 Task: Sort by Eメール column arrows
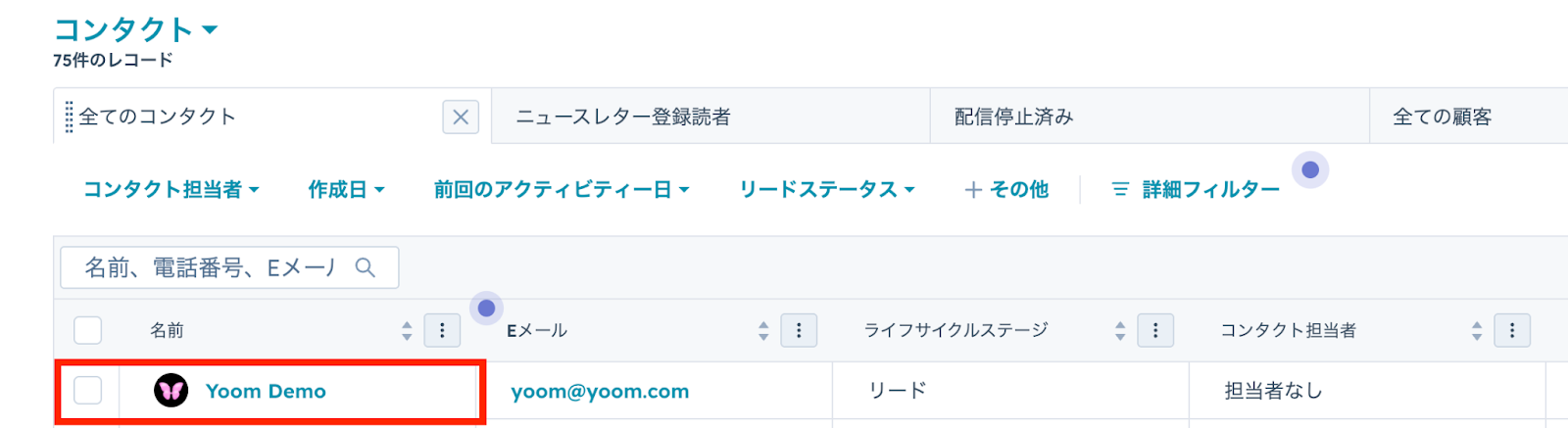(x=763, y=331)
